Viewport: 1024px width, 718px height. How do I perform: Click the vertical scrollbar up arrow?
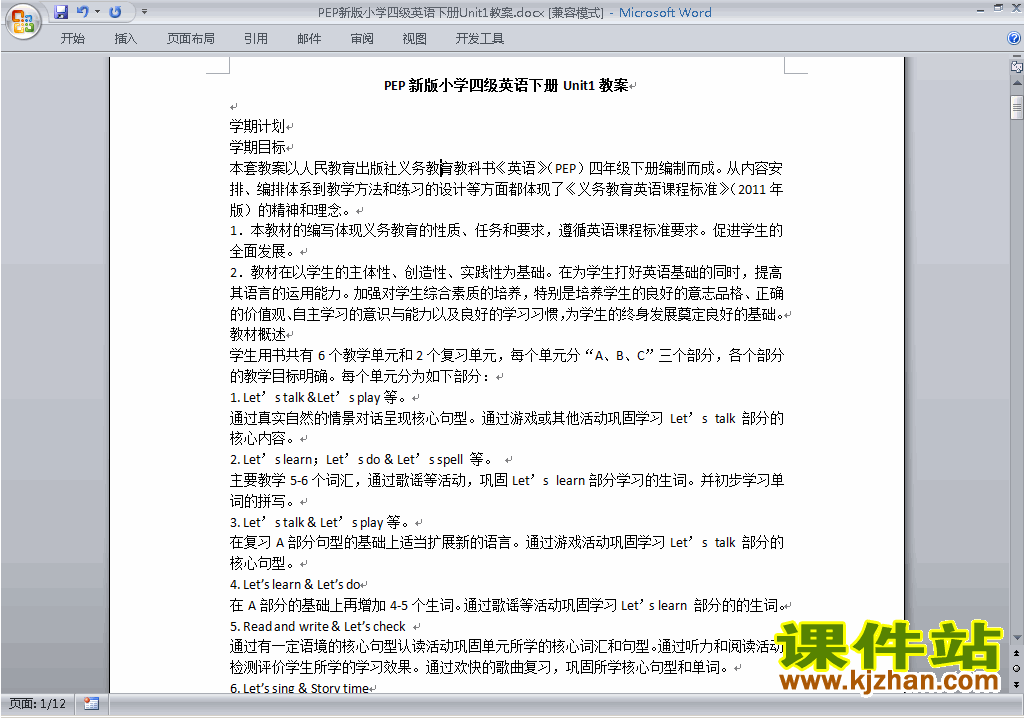coord(1017,84)
